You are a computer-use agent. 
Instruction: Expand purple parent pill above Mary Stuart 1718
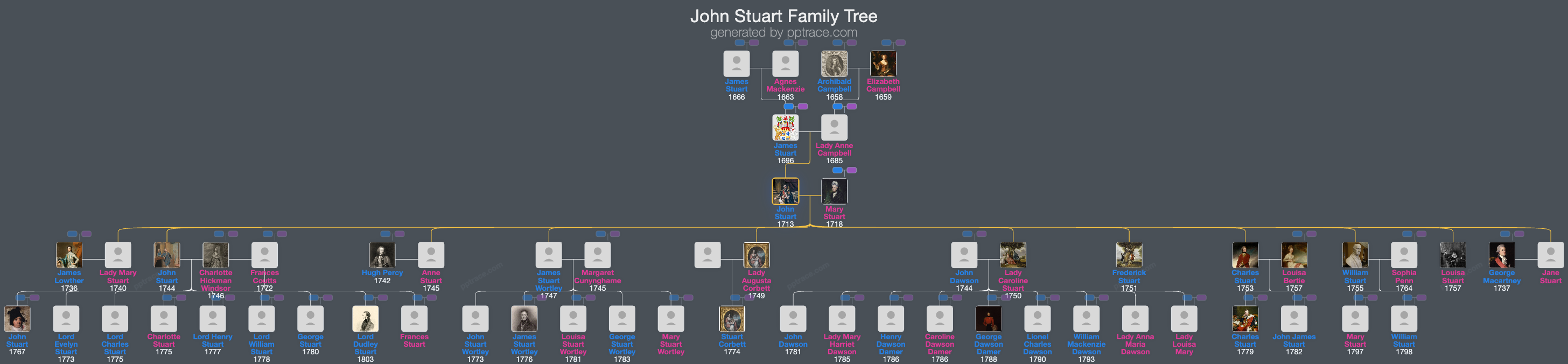click(851, 171)
